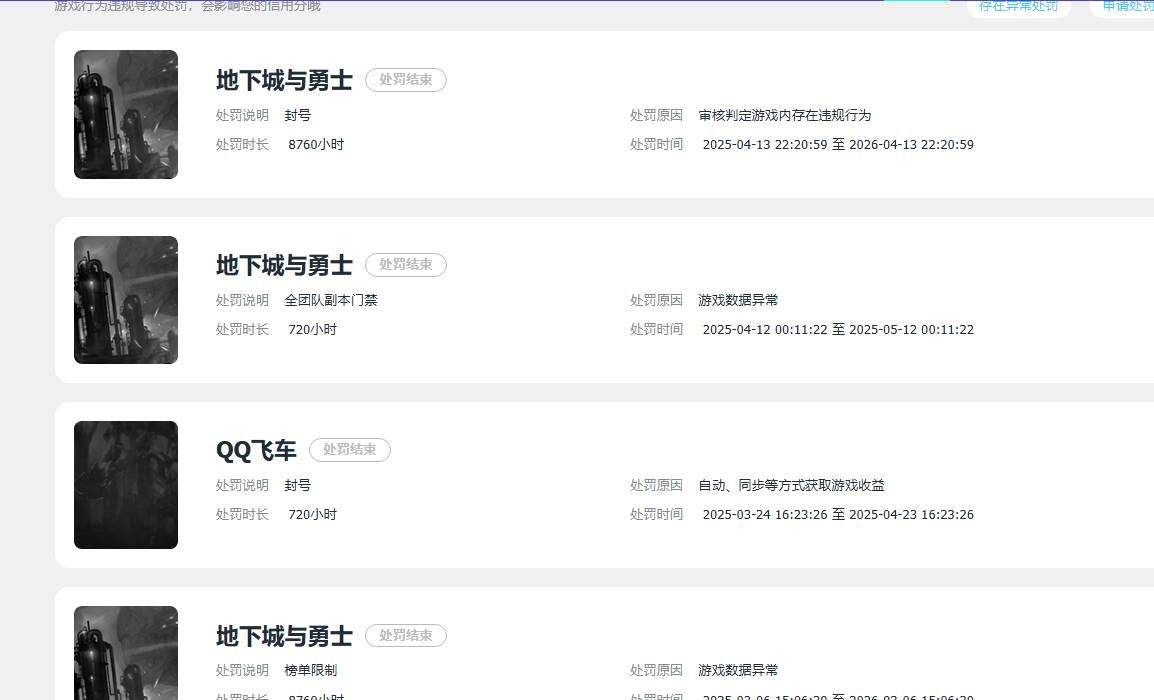Image resolution: width=1154 pixels, height=700 pixels.
Task: Click the 处罚说明 label beside 全团队副本门禁
Action: (x=242, y=300)
